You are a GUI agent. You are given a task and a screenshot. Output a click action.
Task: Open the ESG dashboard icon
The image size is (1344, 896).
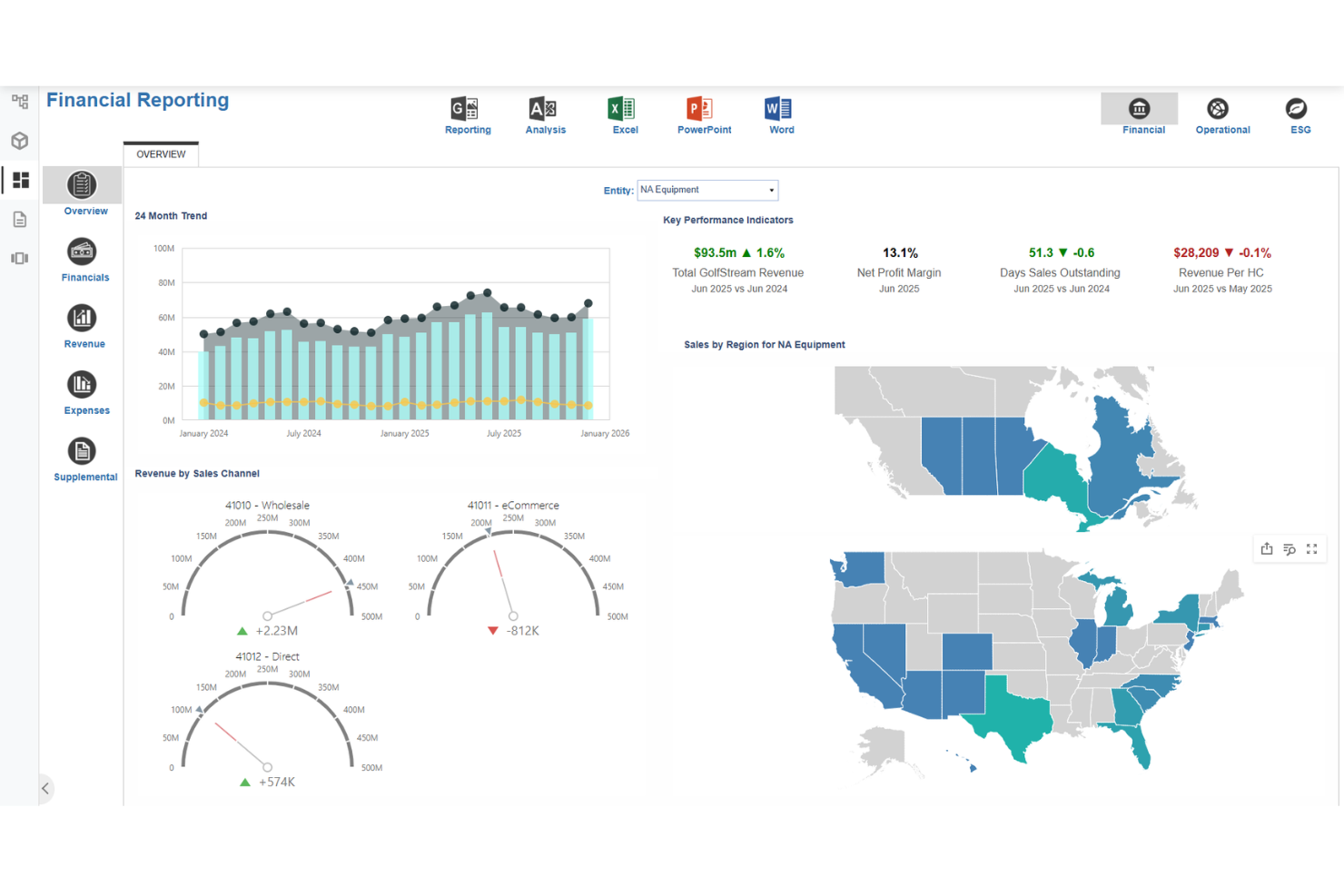tap(1297, 109)
